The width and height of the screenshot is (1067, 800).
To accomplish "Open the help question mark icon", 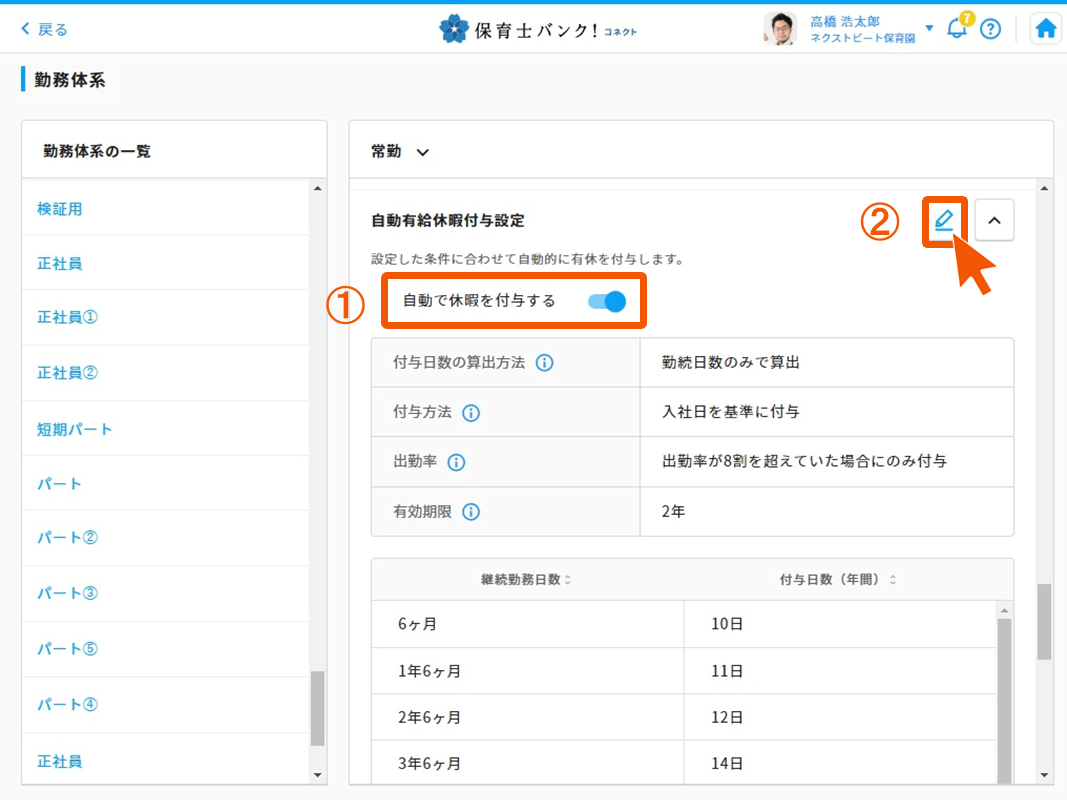I will [990, 29].
